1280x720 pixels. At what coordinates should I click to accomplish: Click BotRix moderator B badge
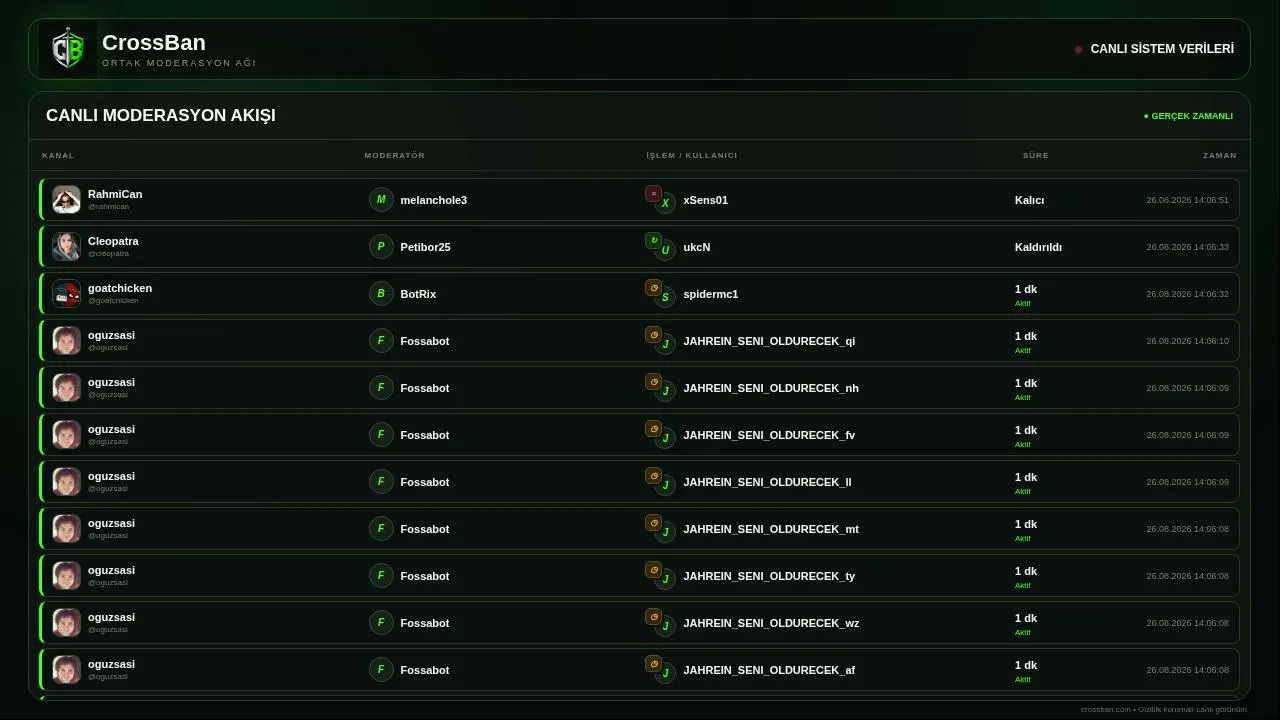(381, 293)
